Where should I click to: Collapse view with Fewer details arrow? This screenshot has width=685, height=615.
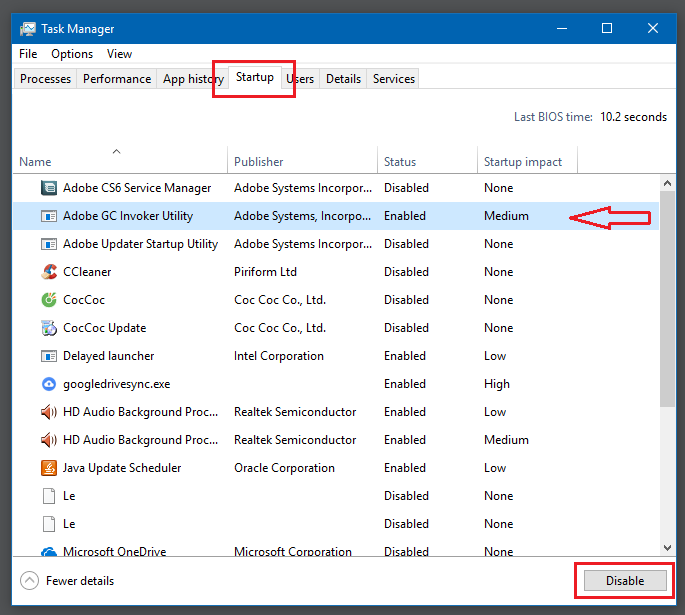(x=29, y=580)
